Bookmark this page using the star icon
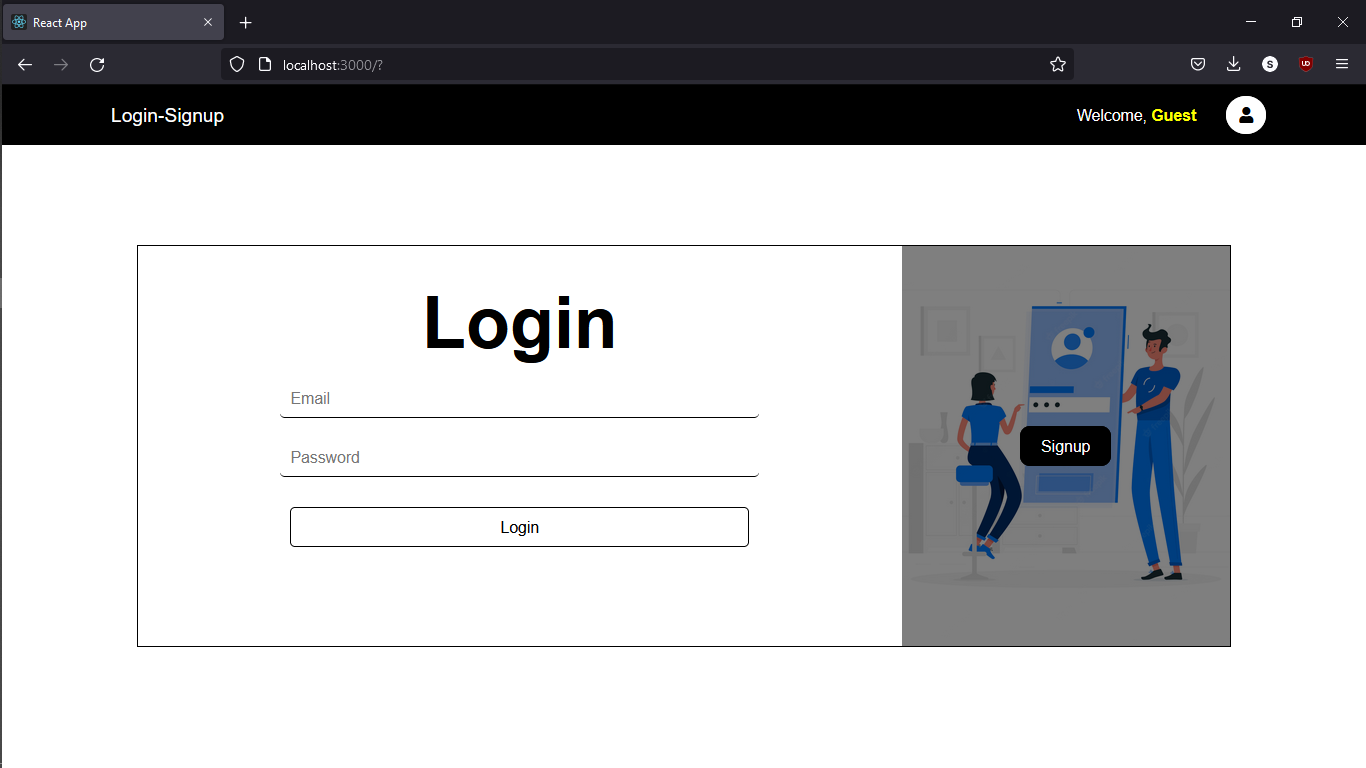The image size is (1366, 768). click(x=1057, y=64)
